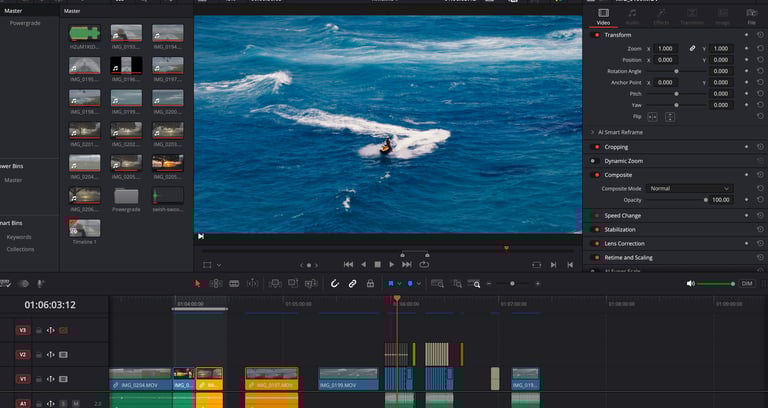The image size is (768, 408).
Task: Play the timeline forward
Action: click(x=391, y=264)
